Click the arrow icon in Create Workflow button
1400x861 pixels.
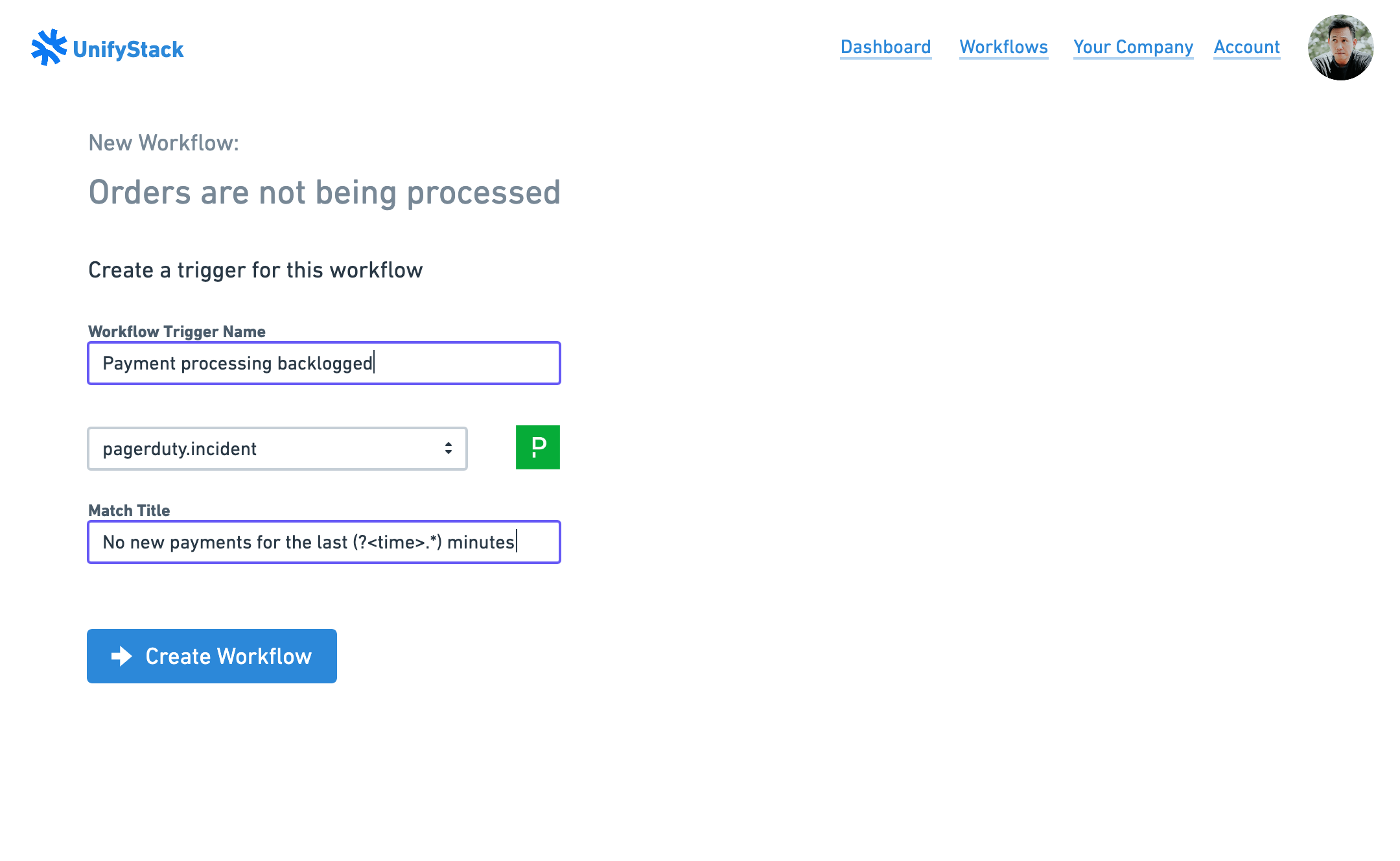tap(121, 656)
